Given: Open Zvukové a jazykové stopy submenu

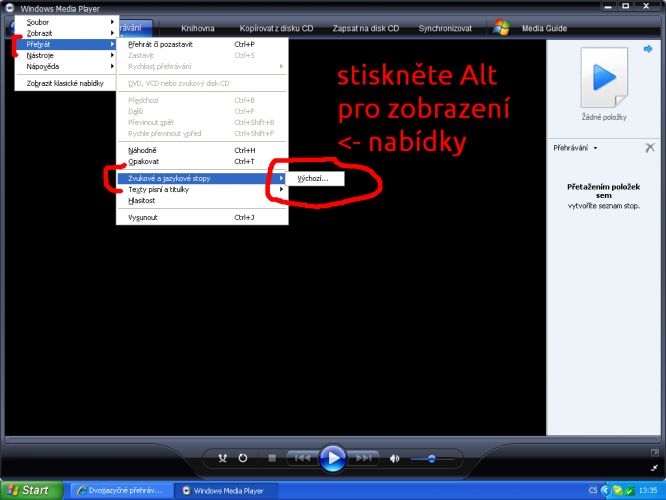Looking at the screenshot, I should coord(202,178).
